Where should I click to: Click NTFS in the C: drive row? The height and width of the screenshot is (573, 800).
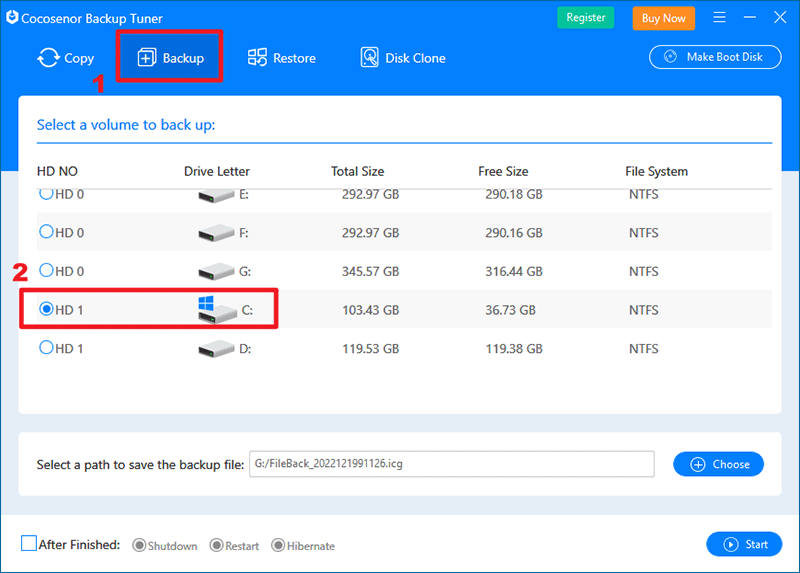643,310
